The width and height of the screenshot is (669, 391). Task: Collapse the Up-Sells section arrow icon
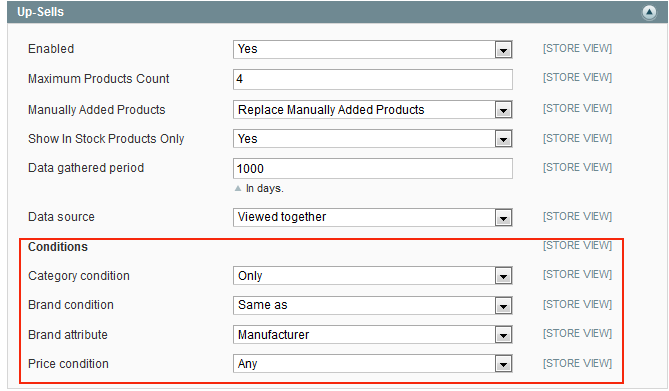(649, 12)
